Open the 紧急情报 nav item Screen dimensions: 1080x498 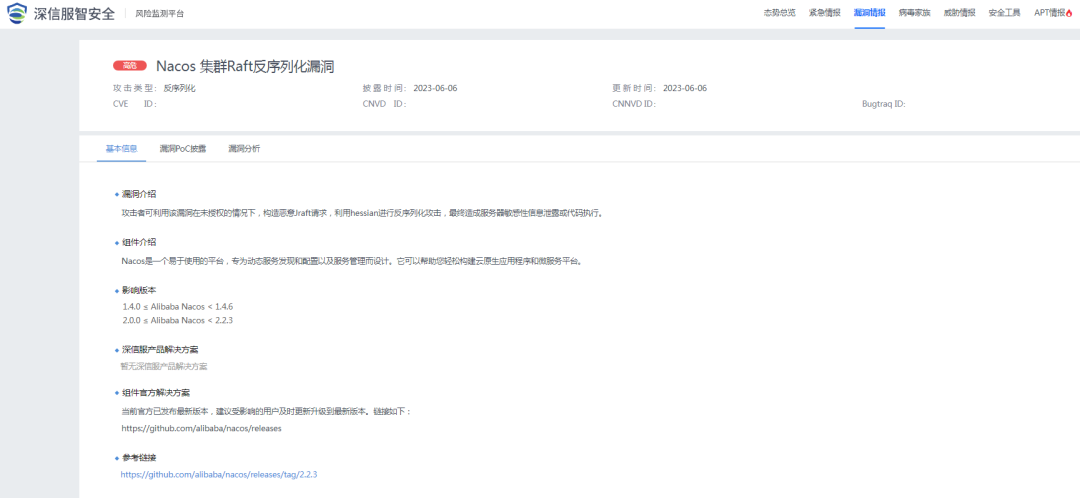click(x=824, y=12)
